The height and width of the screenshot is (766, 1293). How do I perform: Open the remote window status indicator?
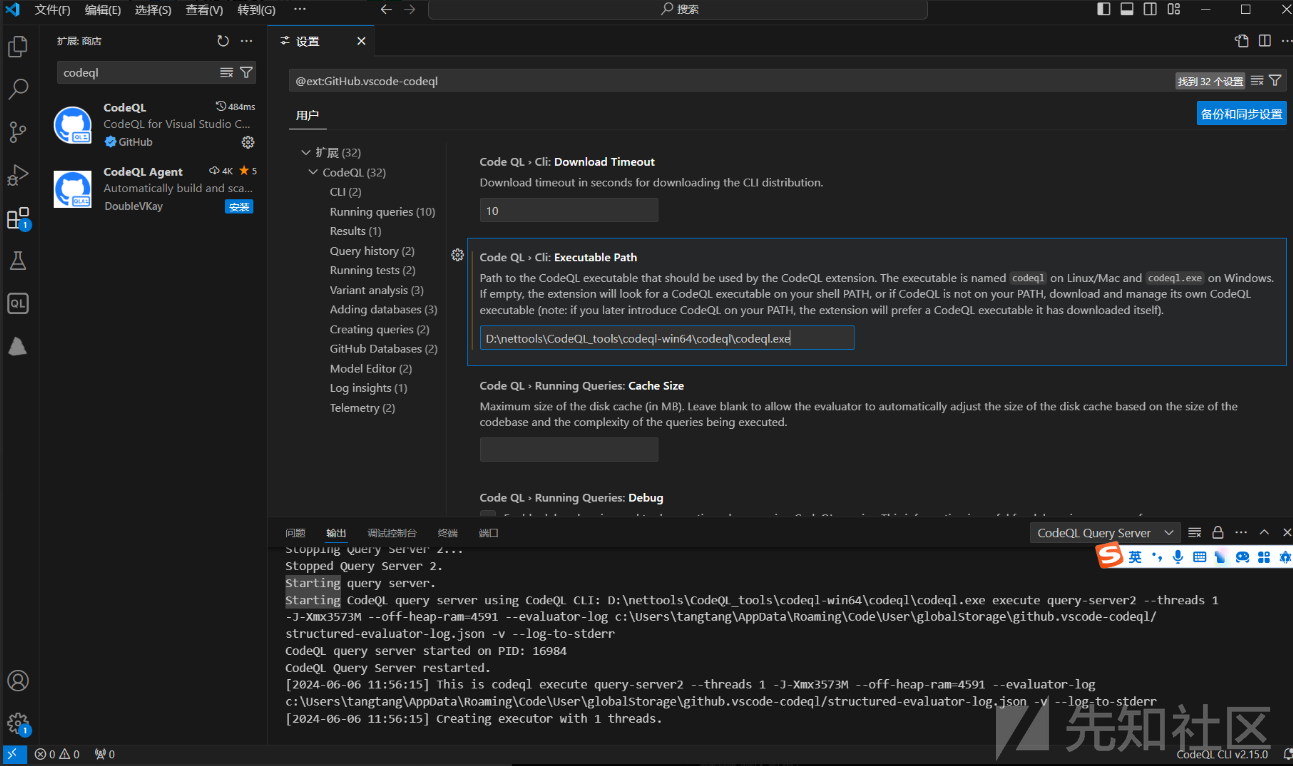pos(14,754)
